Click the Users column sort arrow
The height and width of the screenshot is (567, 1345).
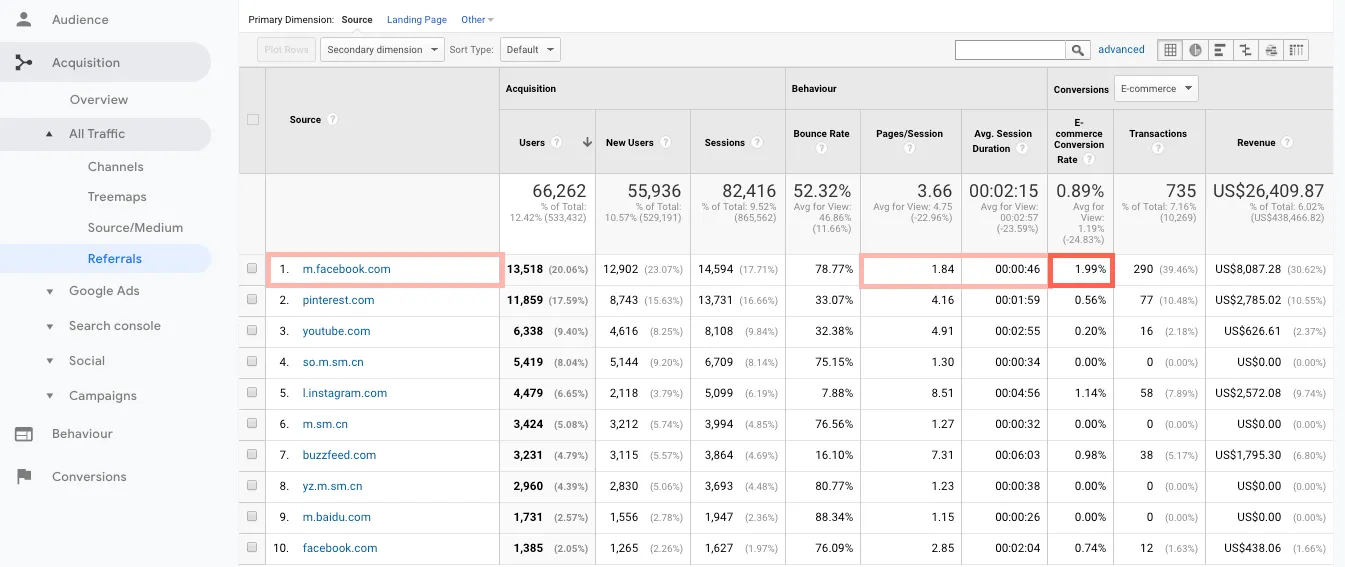pos(587,142)
